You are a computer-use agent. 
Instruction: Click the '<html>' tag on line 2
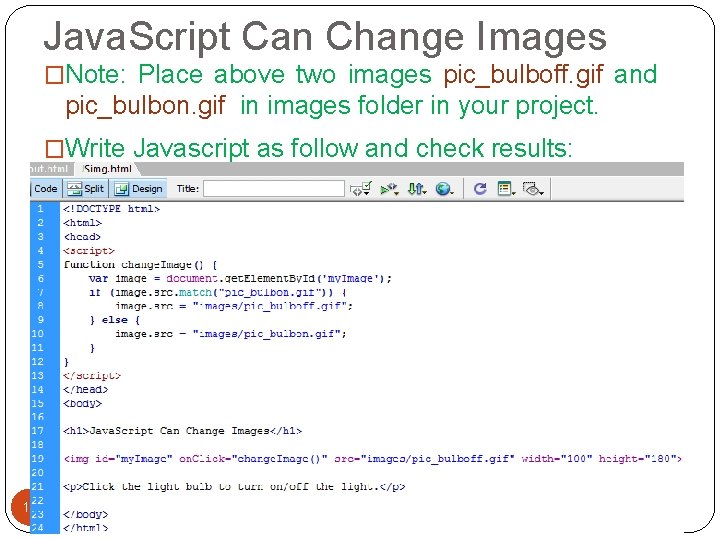(83, 223)
